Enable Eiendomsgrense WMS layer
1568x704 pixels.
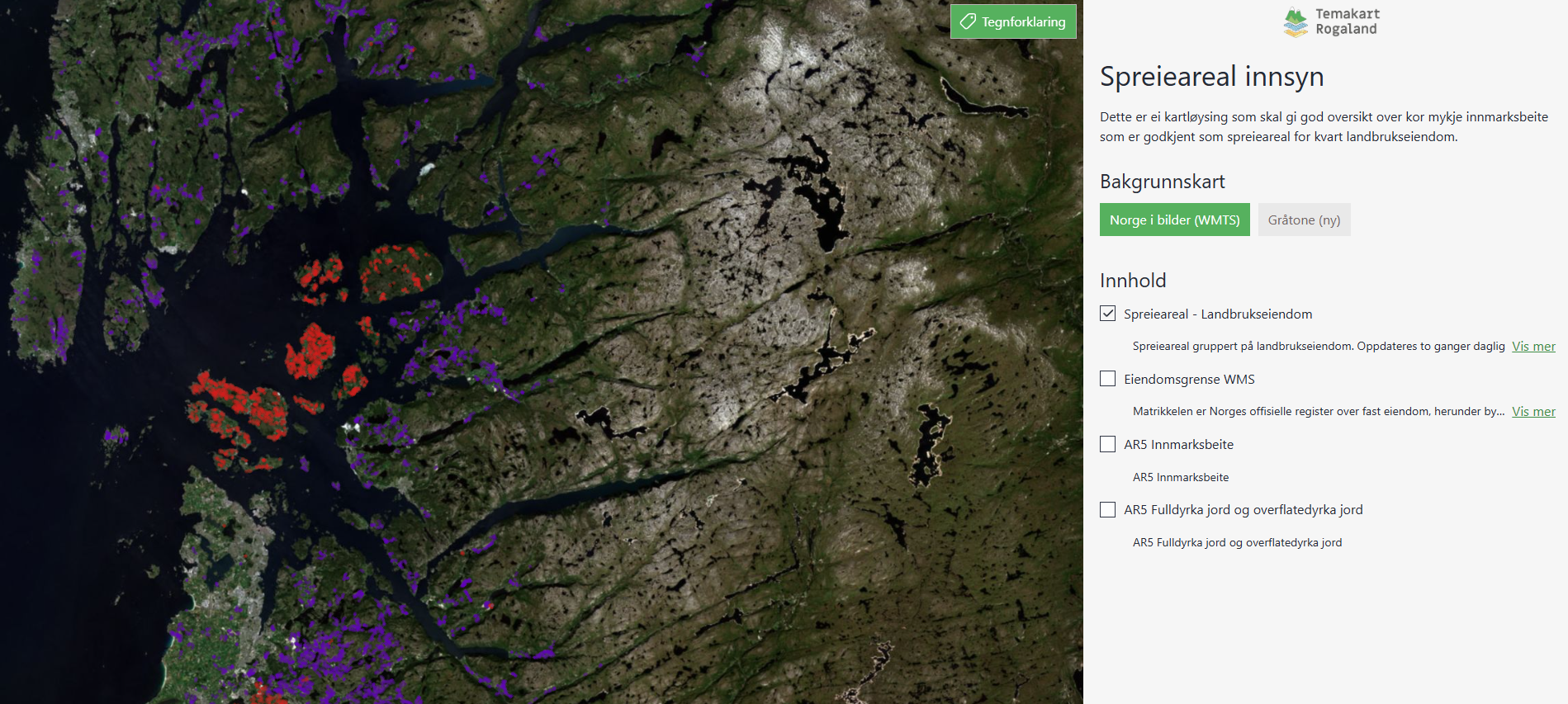point(1108,379)
